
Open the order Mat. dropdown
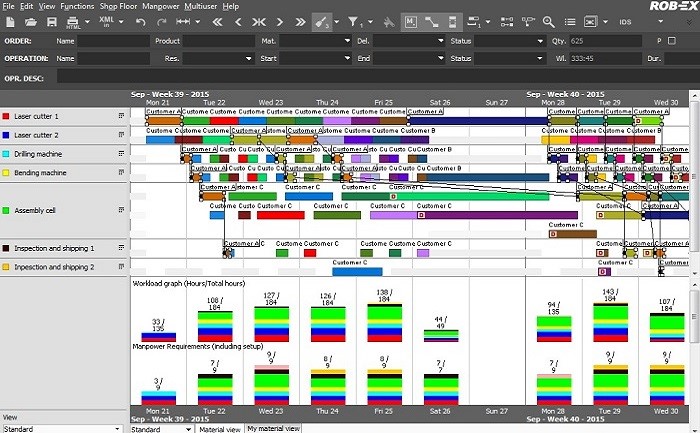tap(347, 41)
